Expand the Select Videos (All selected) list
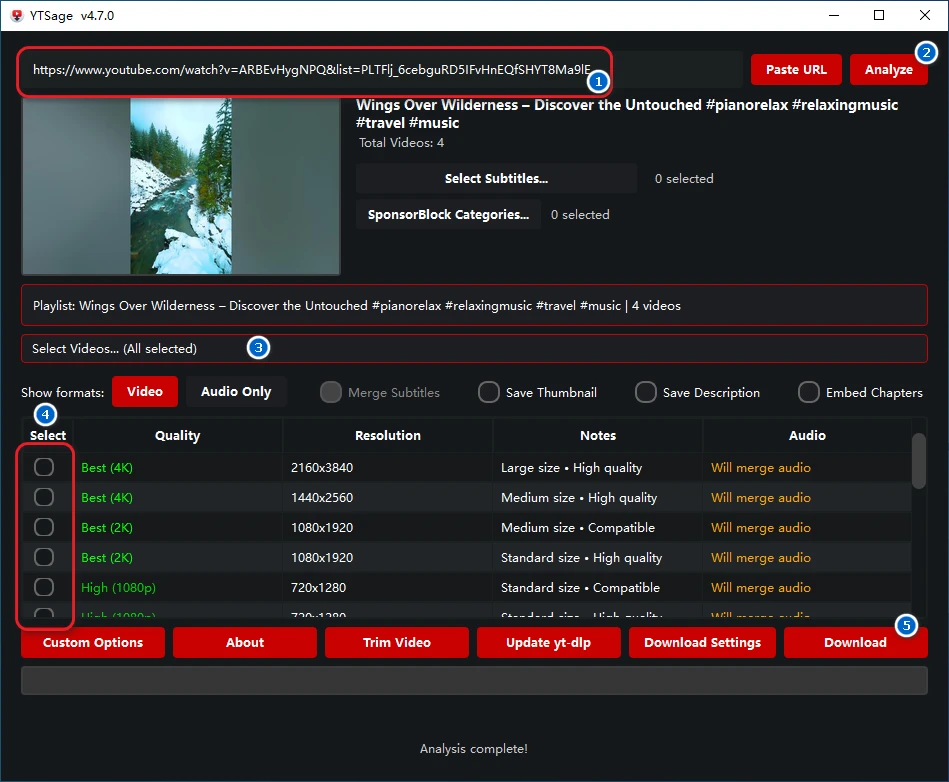 click(x=474, y=349)
